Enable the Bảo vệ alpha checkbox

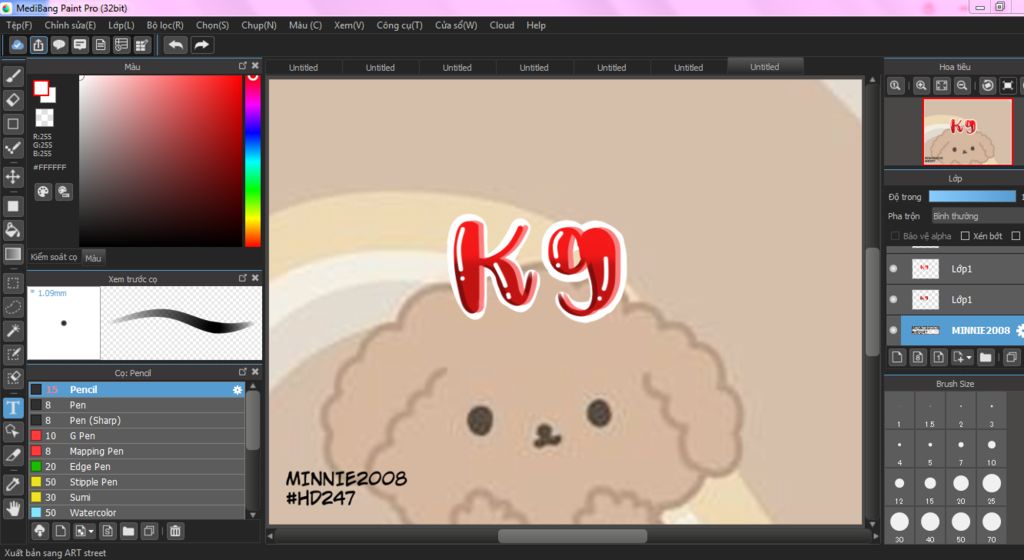[x=895, y=236]
